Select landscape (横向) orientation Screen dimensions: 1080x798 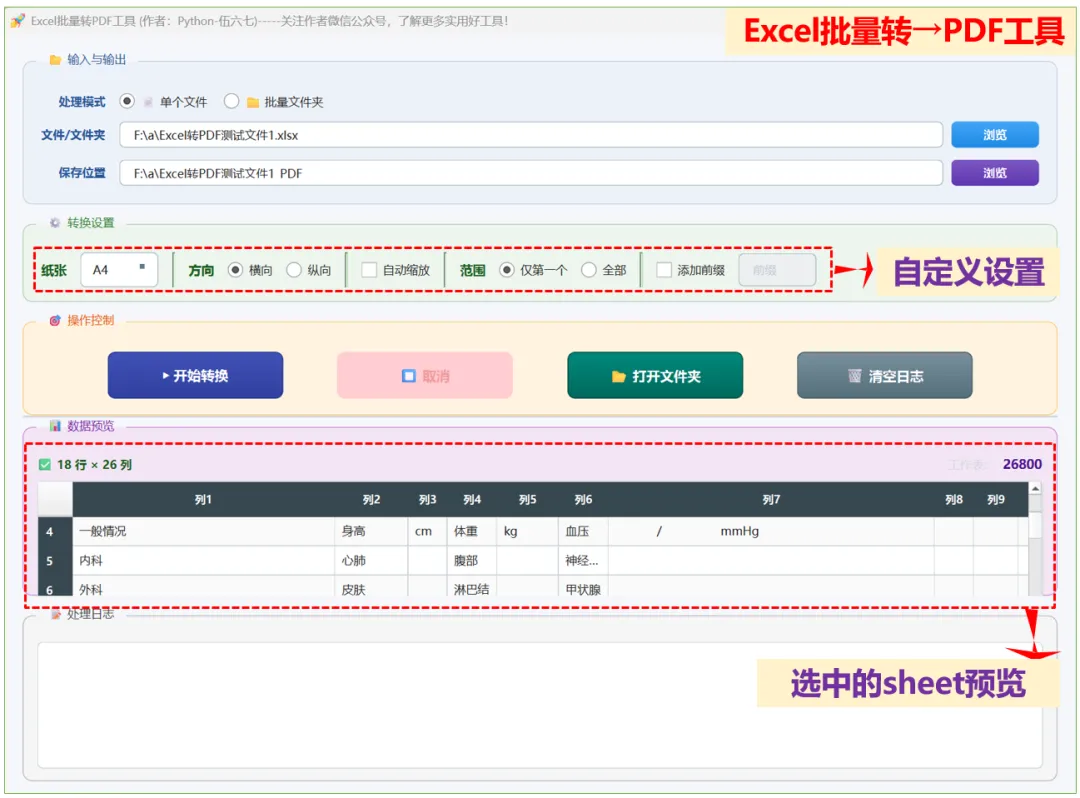point(236,270)
